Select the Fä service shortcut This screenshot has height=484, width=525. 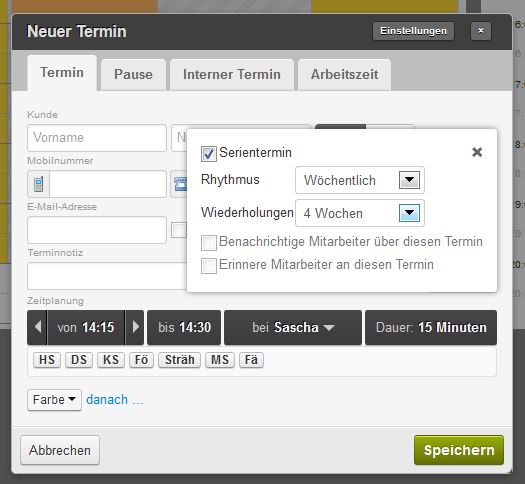[x=251, y=360]
